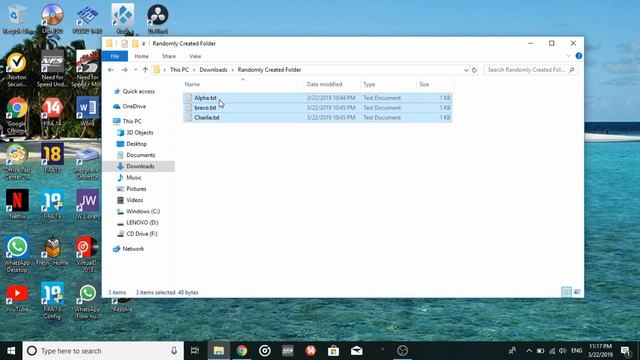Open recent locations dropdown arrow
The image size is (640, 360).
point(136,70)
